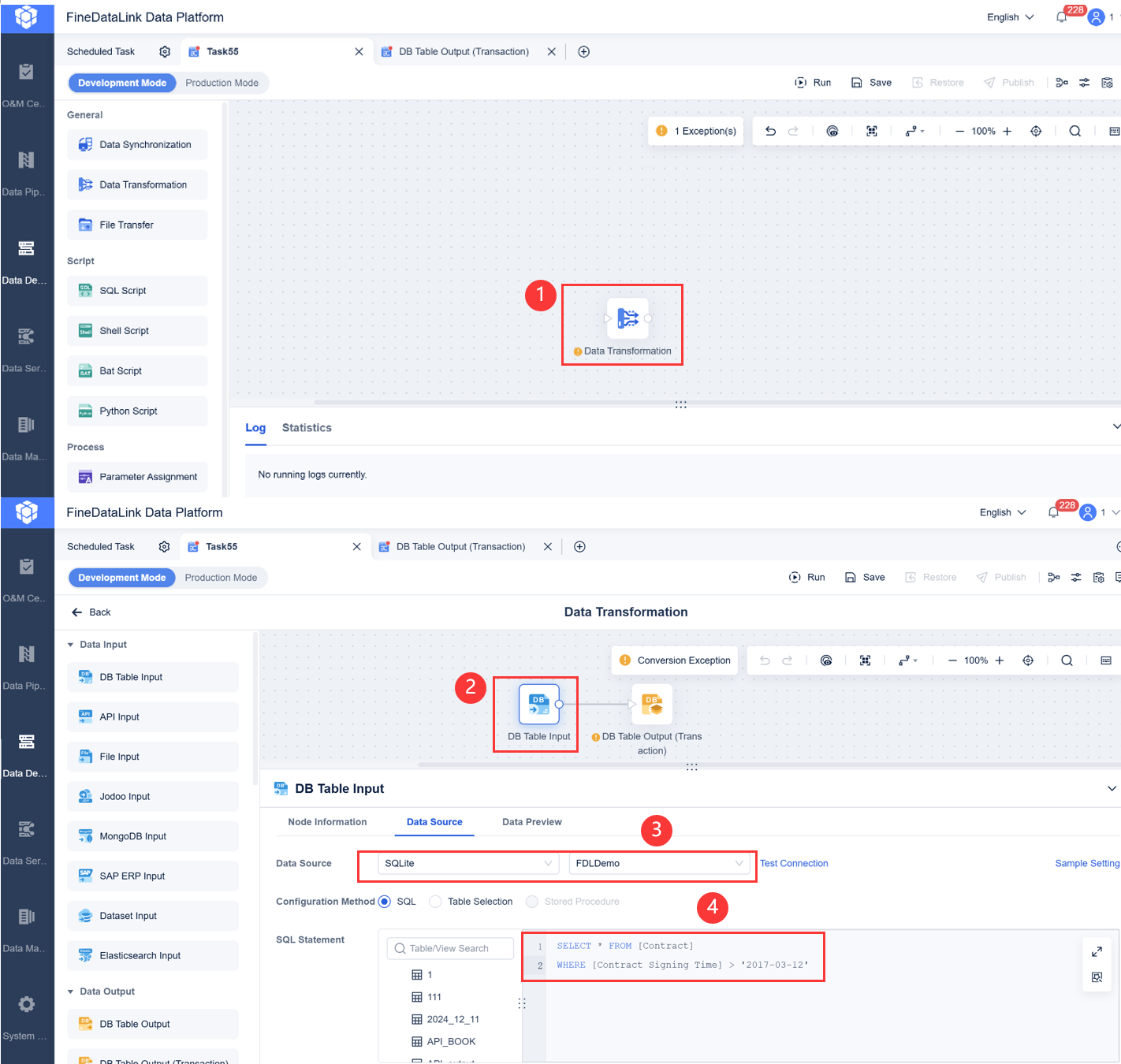The image size is (1121, 1064).
Task: Click settings gear next to Scheduled Task in upper view
Action: click(164, 52)
